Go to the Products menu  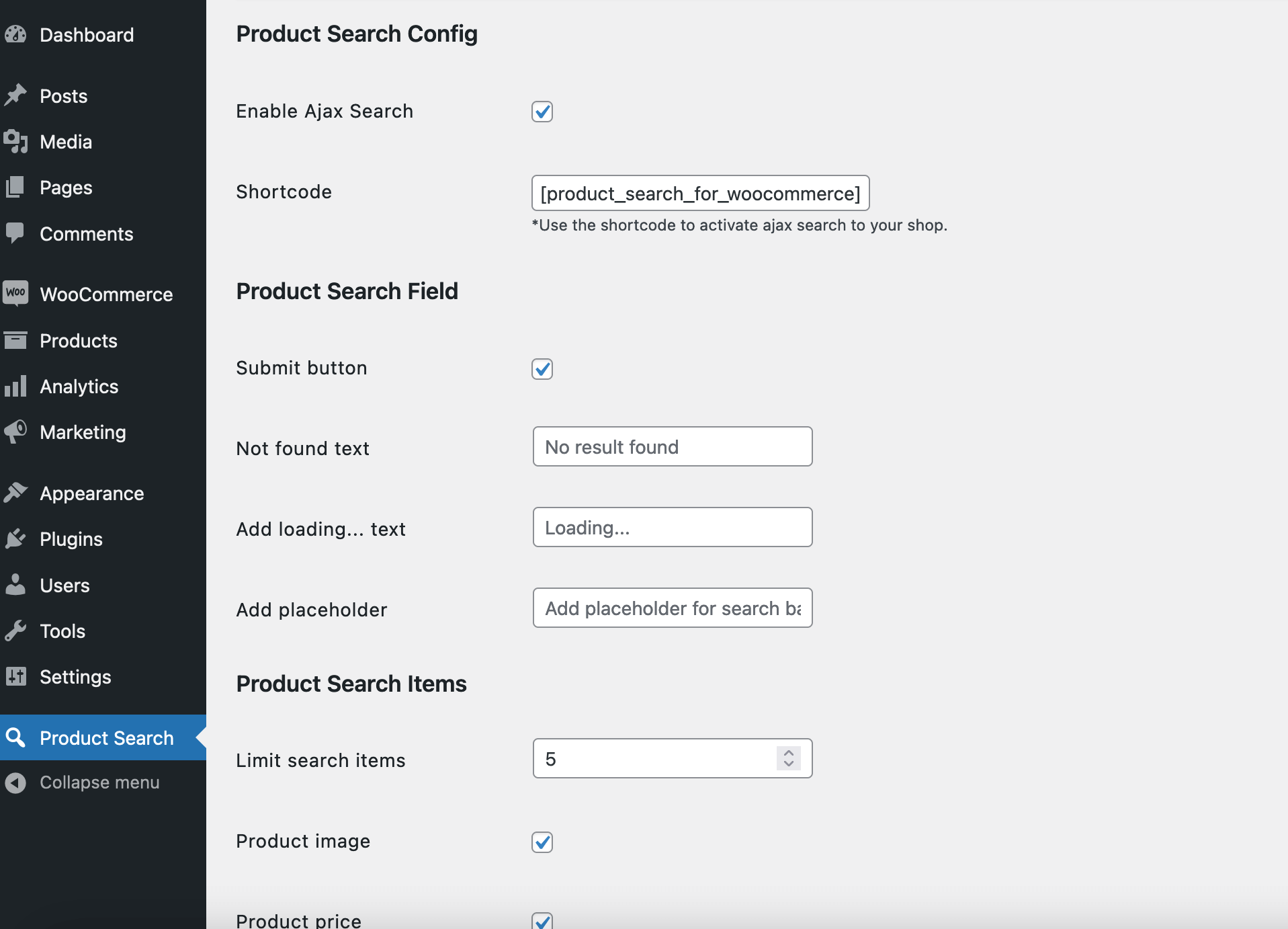tap(78, 341)
